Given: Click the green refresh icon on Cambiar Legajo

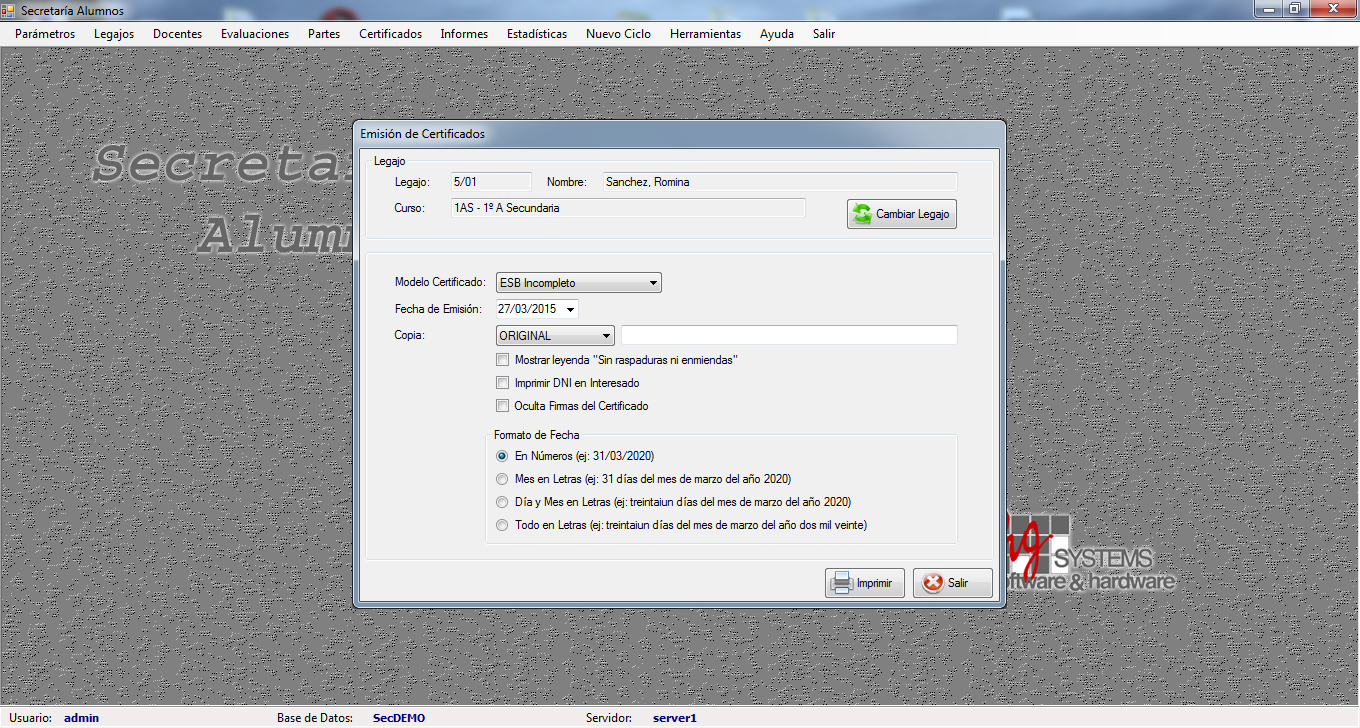Looking at the screenshot, I should point(862,214).
